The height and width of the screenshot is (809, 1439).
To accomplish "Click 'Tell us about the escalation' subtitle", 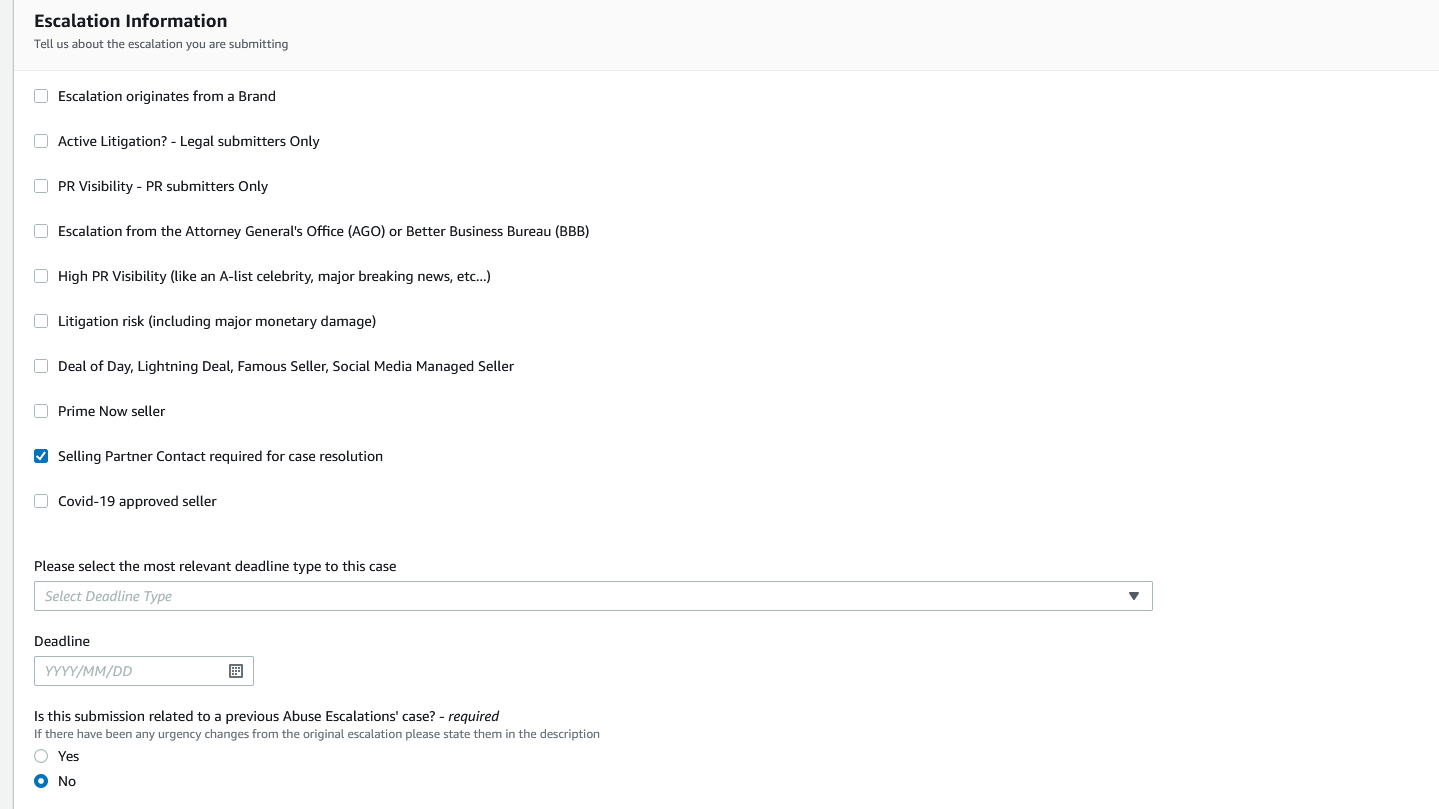I will click(161, 44).
